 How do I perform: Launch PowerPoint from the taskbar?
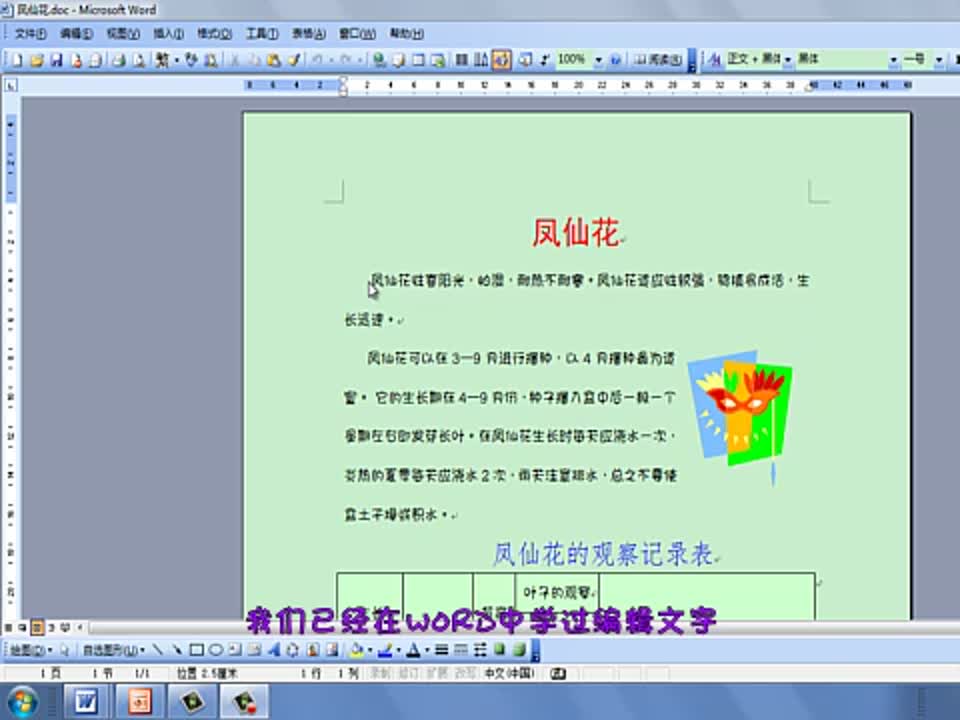141,701
